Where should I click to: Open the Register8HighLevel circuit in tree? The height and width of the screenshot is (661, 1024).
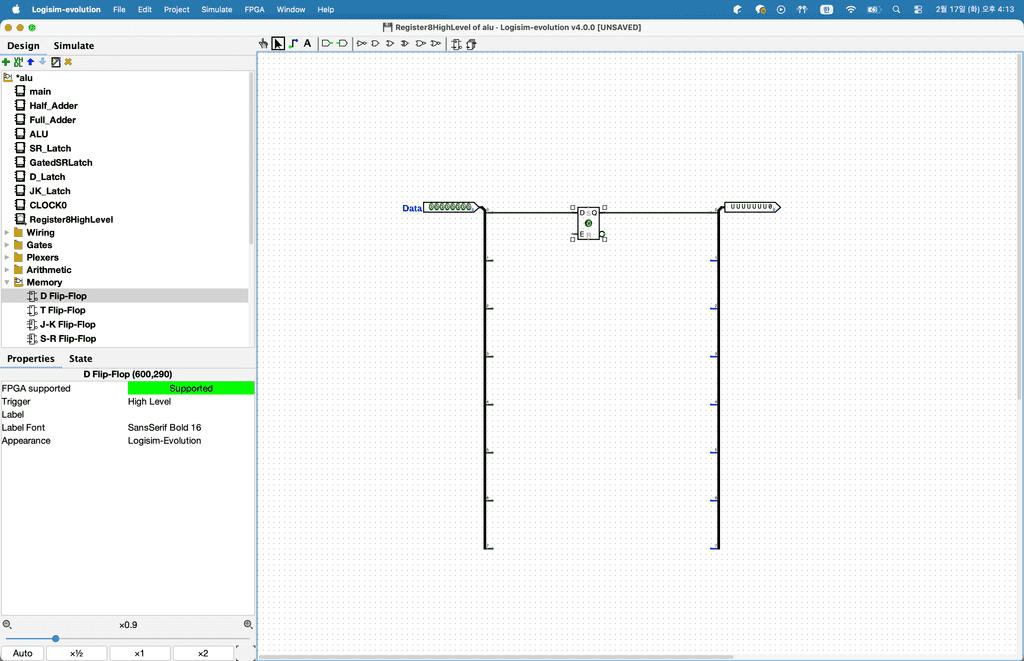click(x=71, y=219)
